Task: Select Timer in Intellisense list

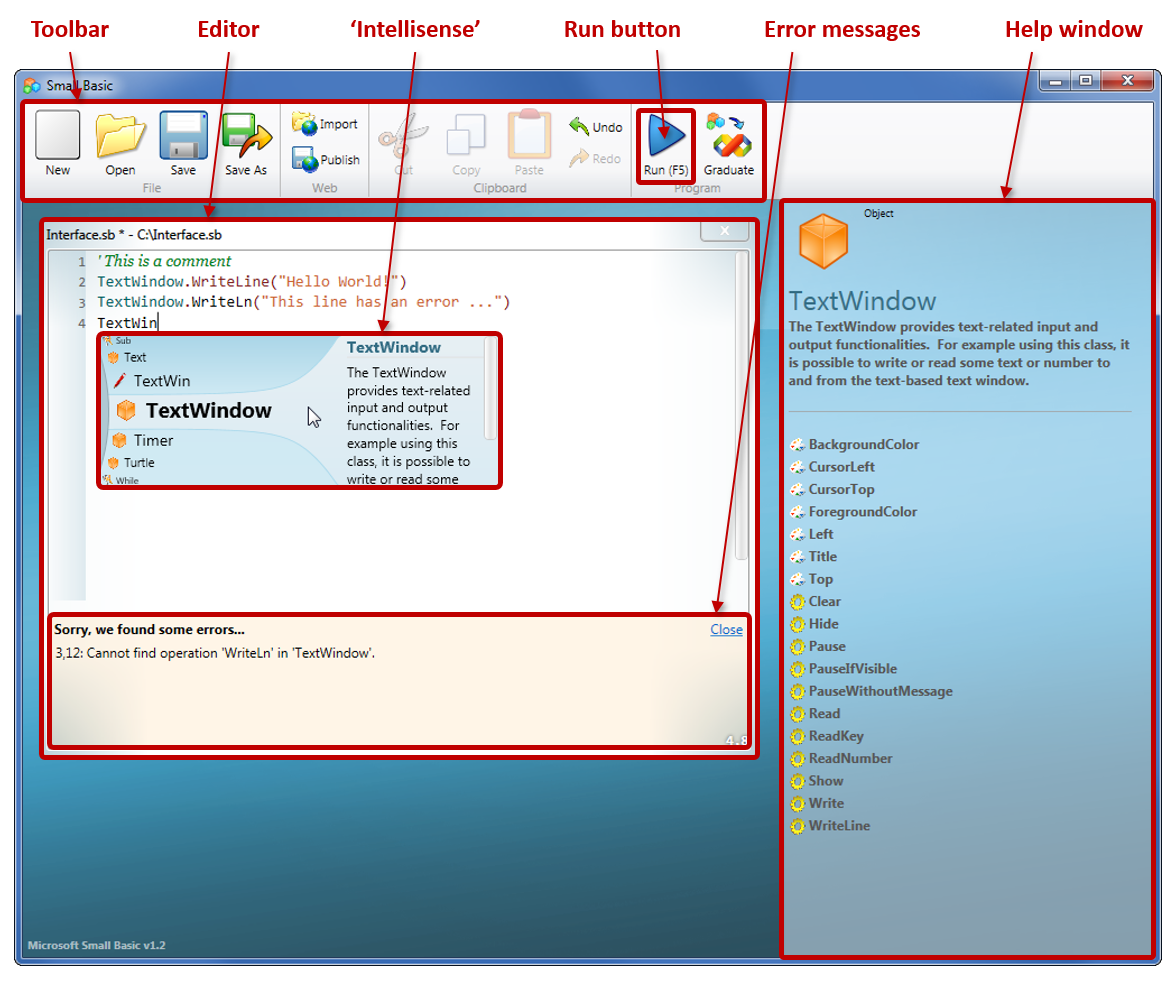Action: [x=142, y=440]
